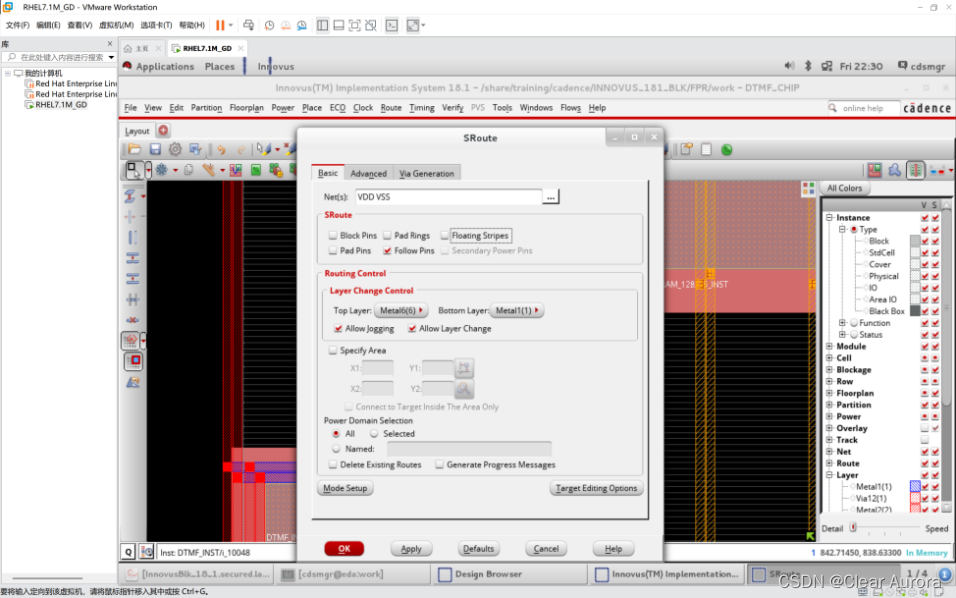This screenshot has height=598, width=956.
Task: Select the Selected power domain radio
Action: (374, 433)
